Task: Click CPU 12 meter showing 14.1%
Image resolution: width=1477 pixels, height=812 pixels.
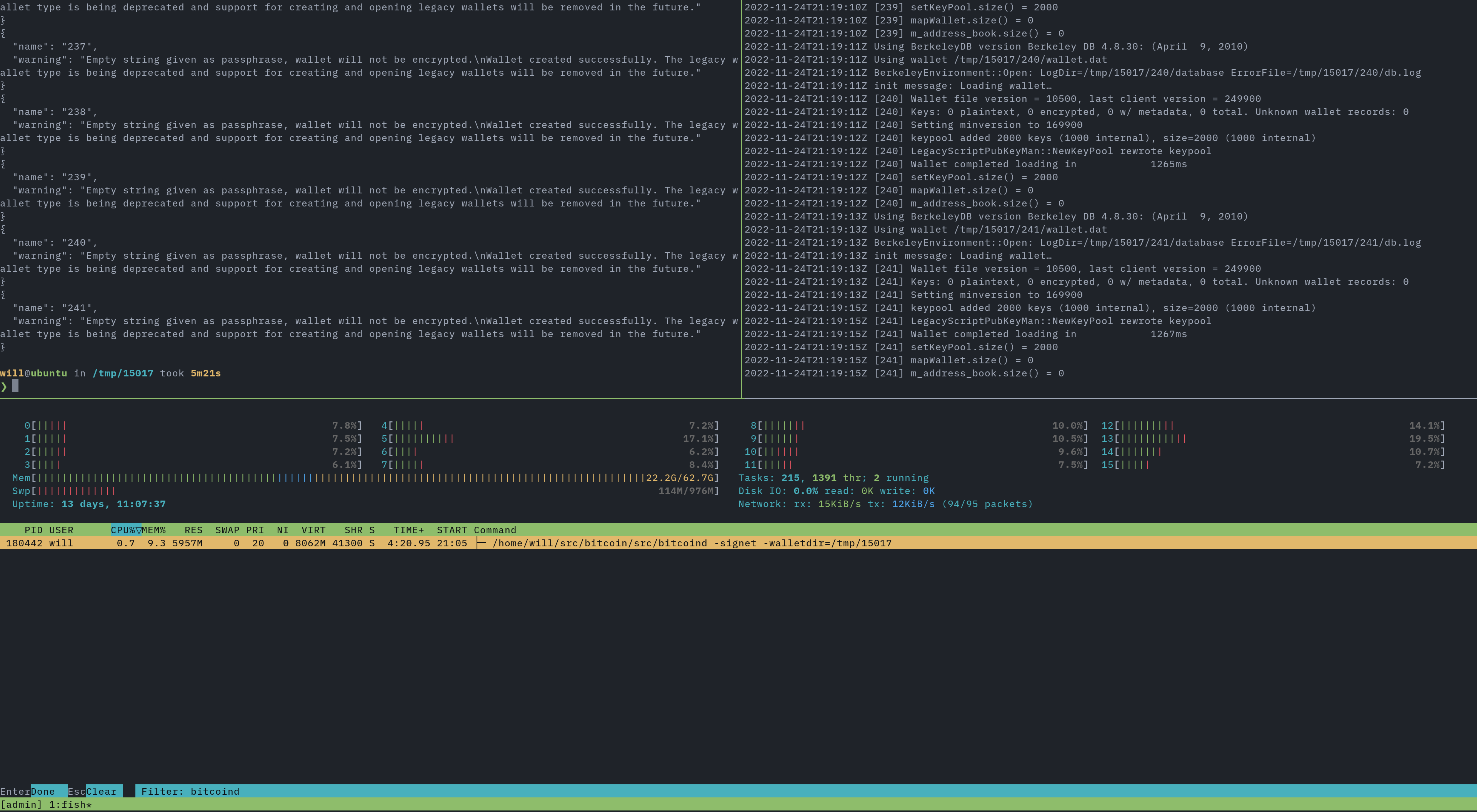Action: [1273, 426]
